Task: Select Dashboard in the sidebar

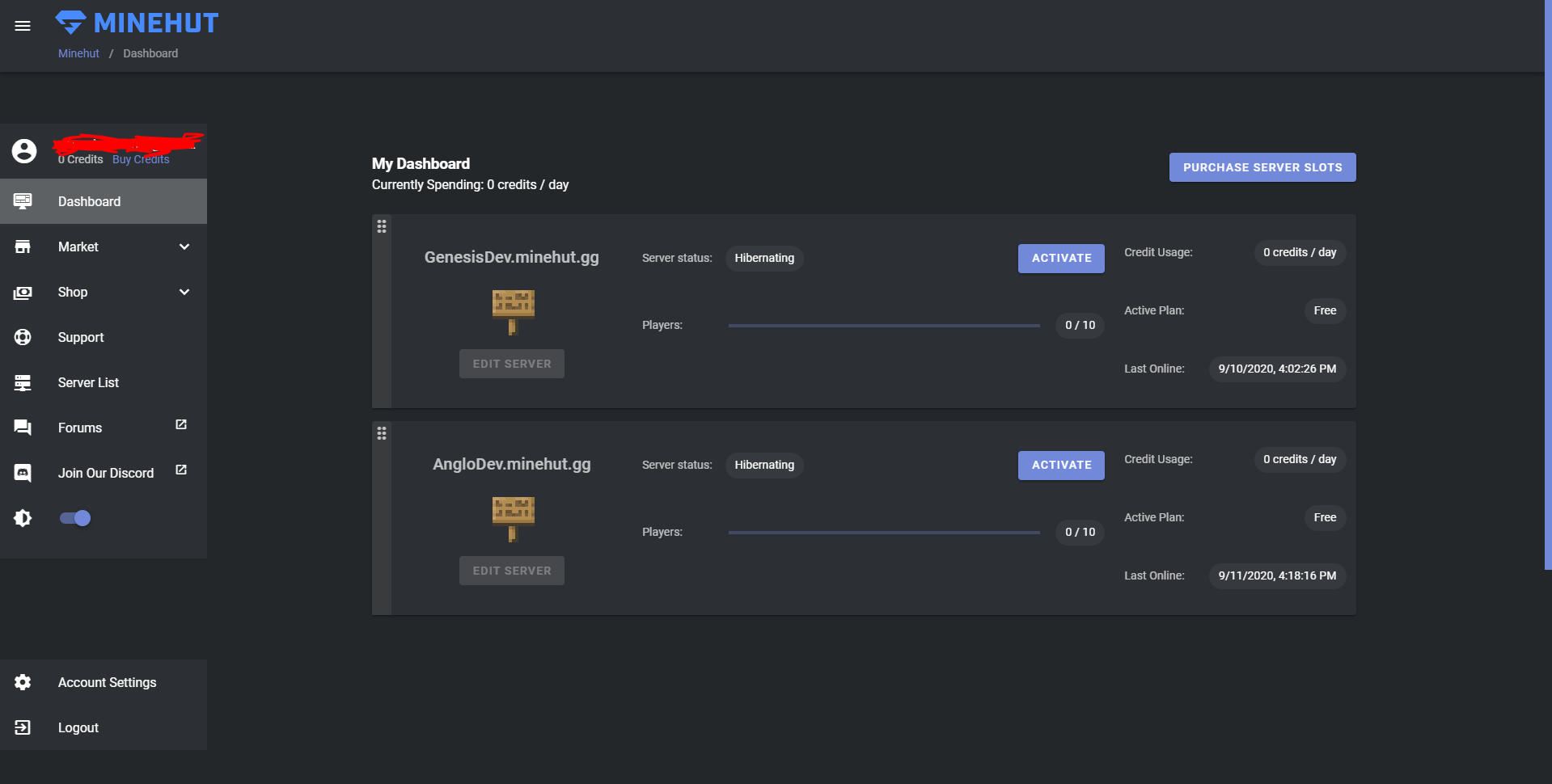Action: [x=104, y=201]
